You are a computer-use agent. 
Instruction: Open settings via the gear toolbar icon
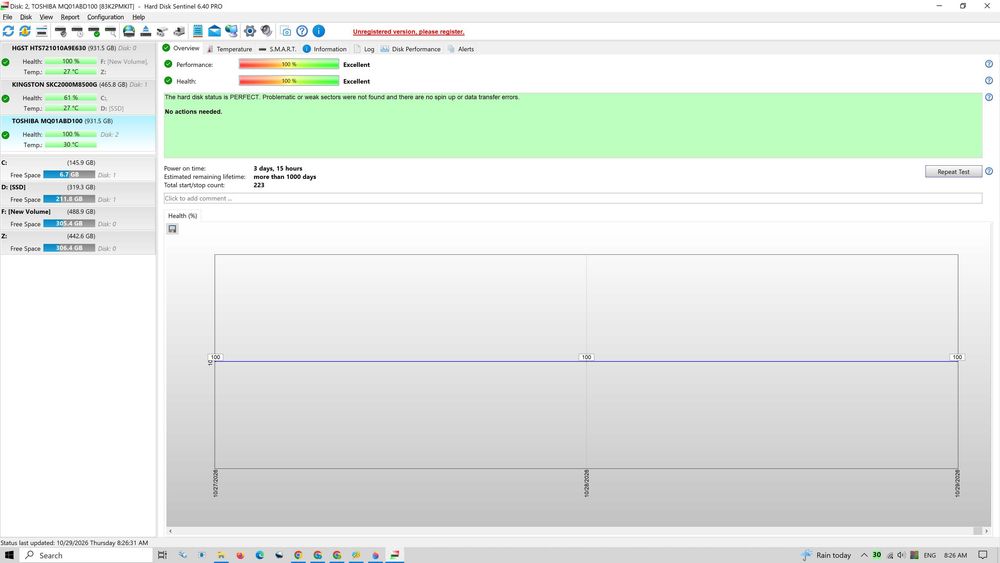tap(250, 31)
